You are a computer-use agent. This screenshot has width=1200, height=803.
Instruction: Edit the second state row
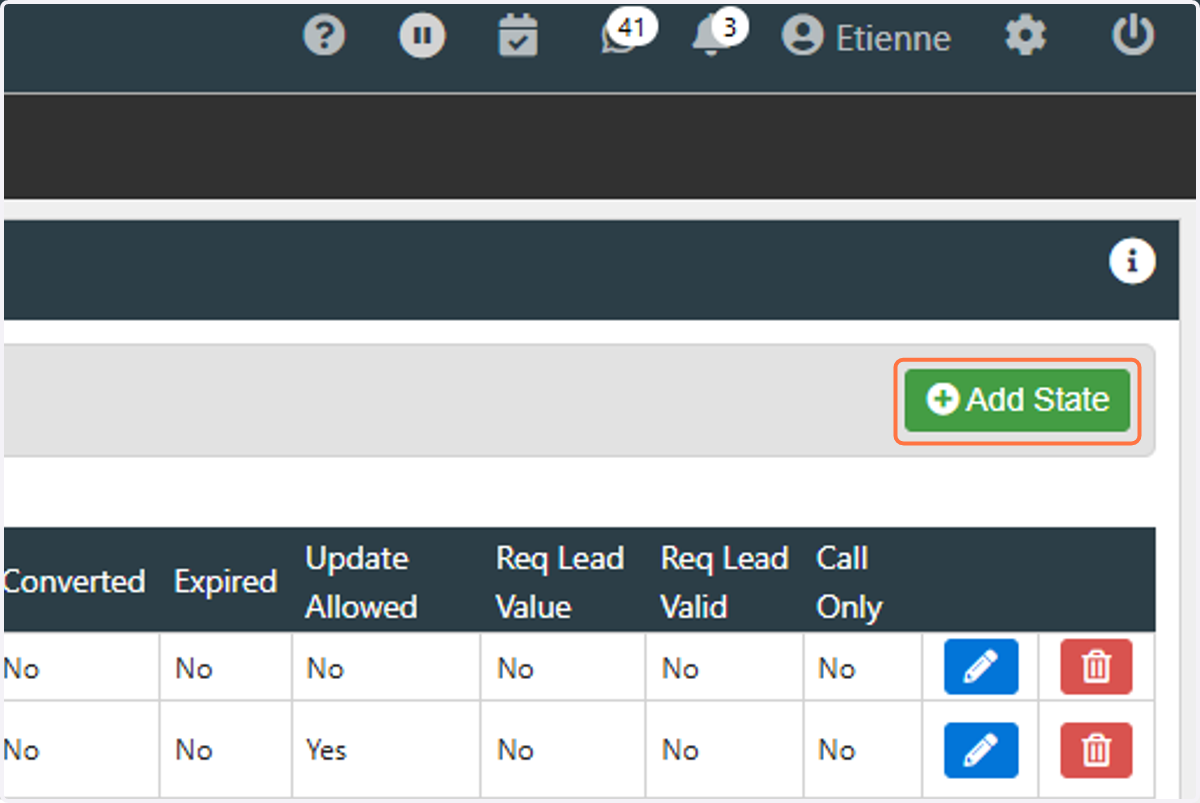(981, 750)
